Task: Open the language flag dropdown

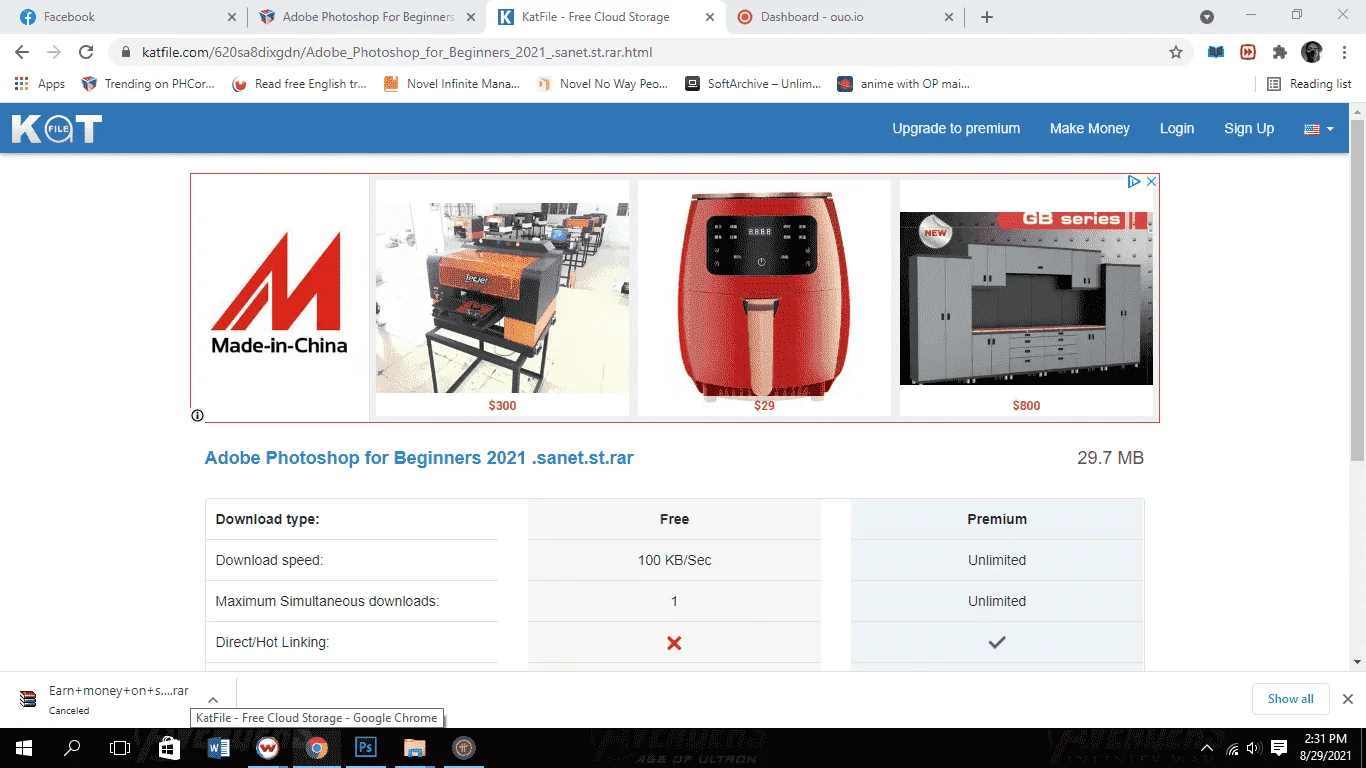Action: pyautogui.click(x=1319, y=129)
